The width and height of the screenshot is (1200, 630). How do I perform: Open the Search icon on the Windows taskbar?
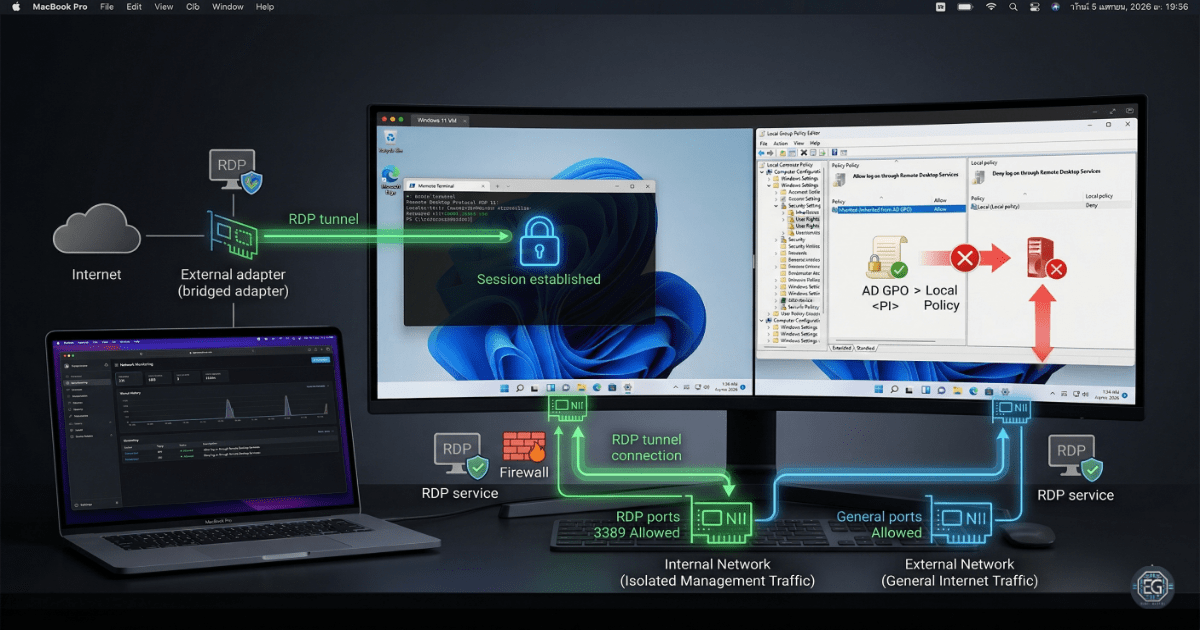coord(519,387)
